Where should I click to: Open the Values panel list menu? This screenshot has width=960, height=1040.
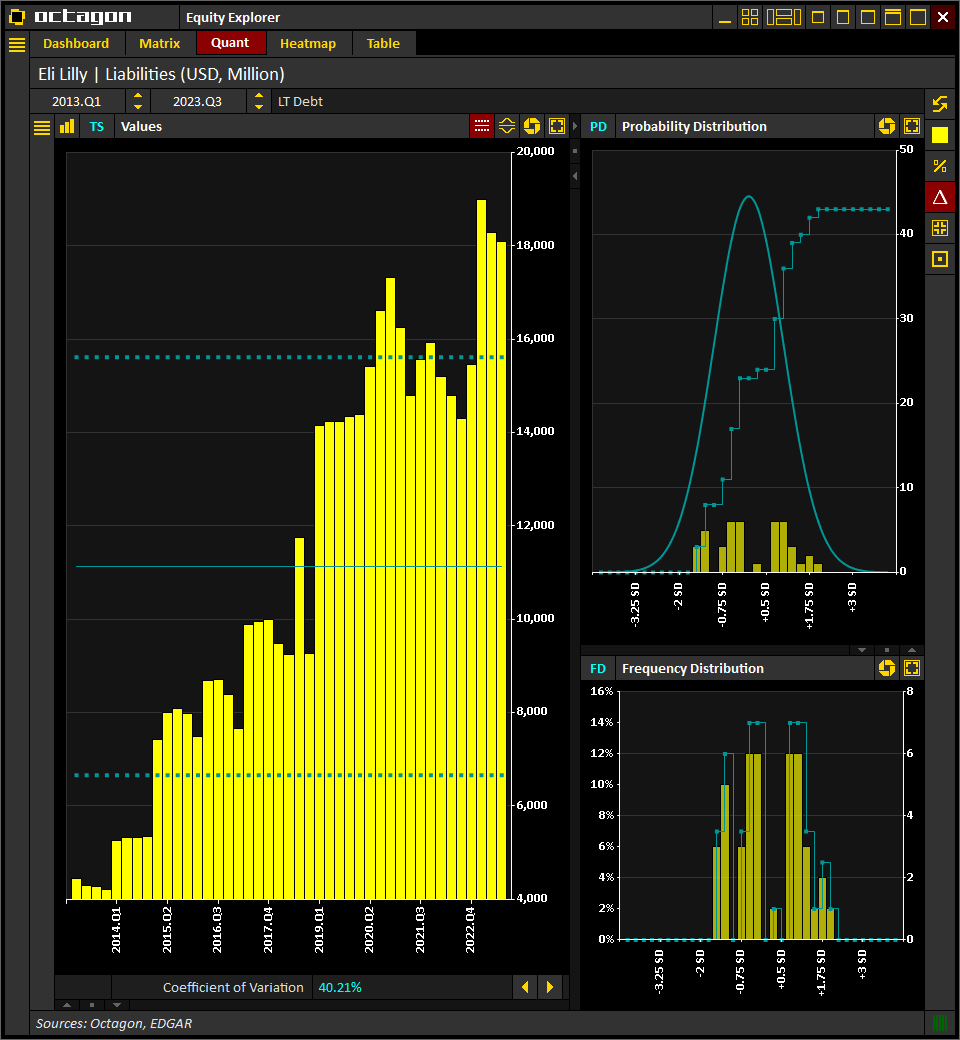click(x=42, y=127)
